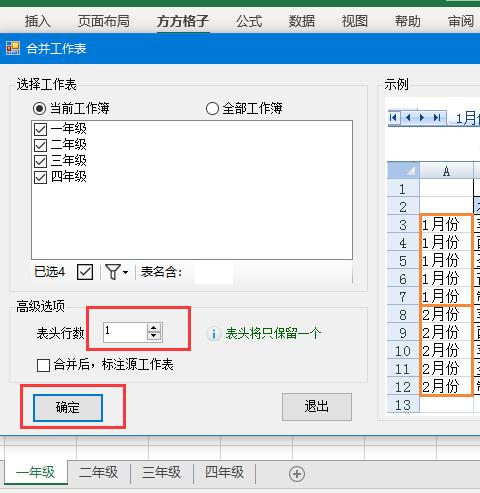Click the last-sheet navigation arrow in 示例
The image size is (480, 493).
pos(437,118)
